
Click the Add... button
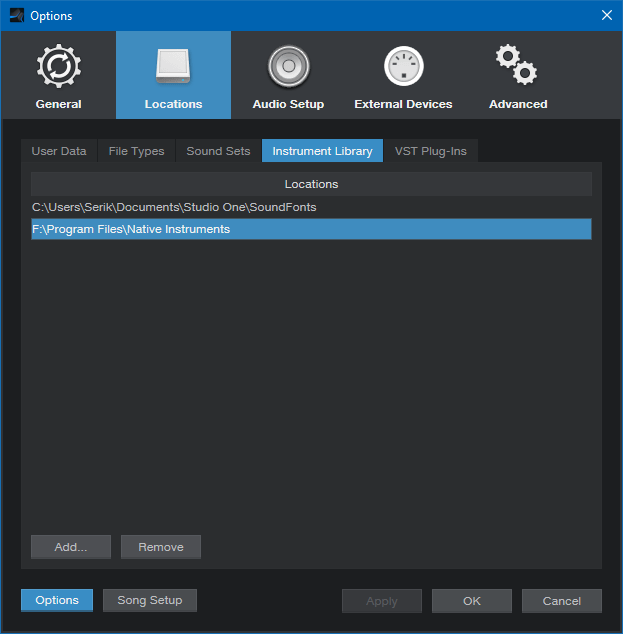click(x=71, y=547)
